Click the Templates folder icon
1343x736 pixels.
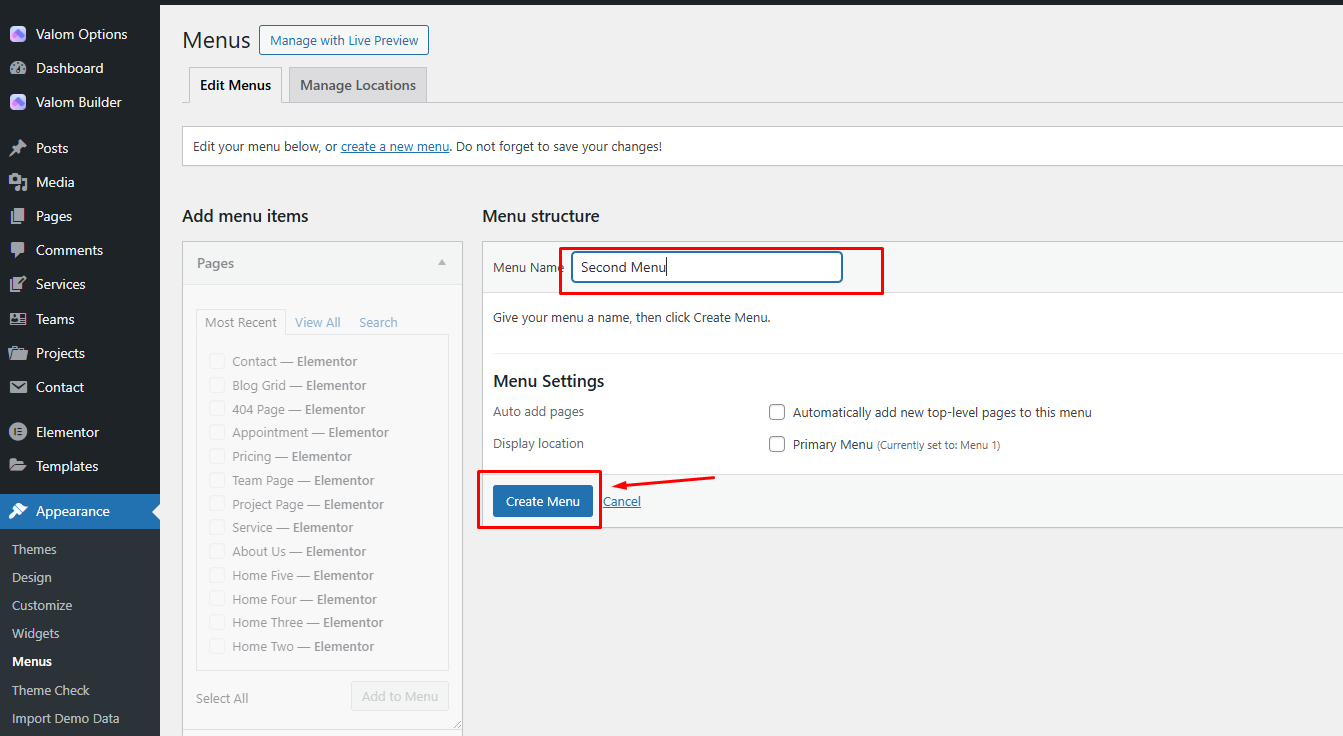tap(18, 466)
